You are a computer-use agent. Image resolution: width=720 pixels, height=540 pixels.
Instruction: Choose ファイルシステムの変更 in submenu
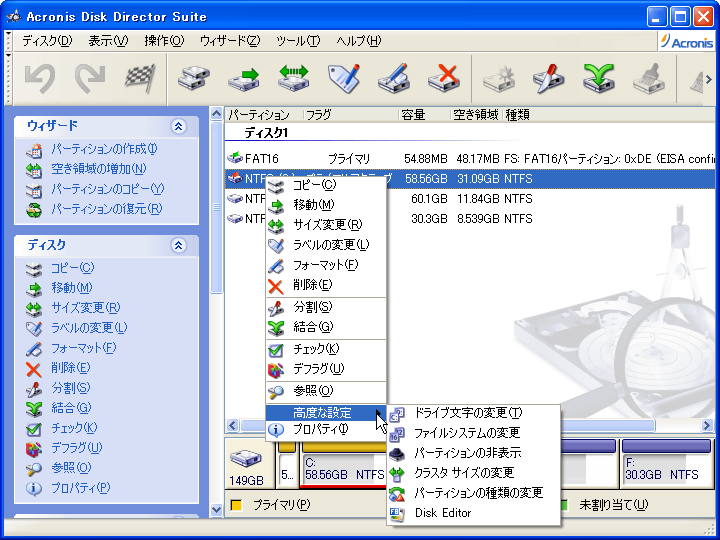pyautogui.click(x=473, y=433)
